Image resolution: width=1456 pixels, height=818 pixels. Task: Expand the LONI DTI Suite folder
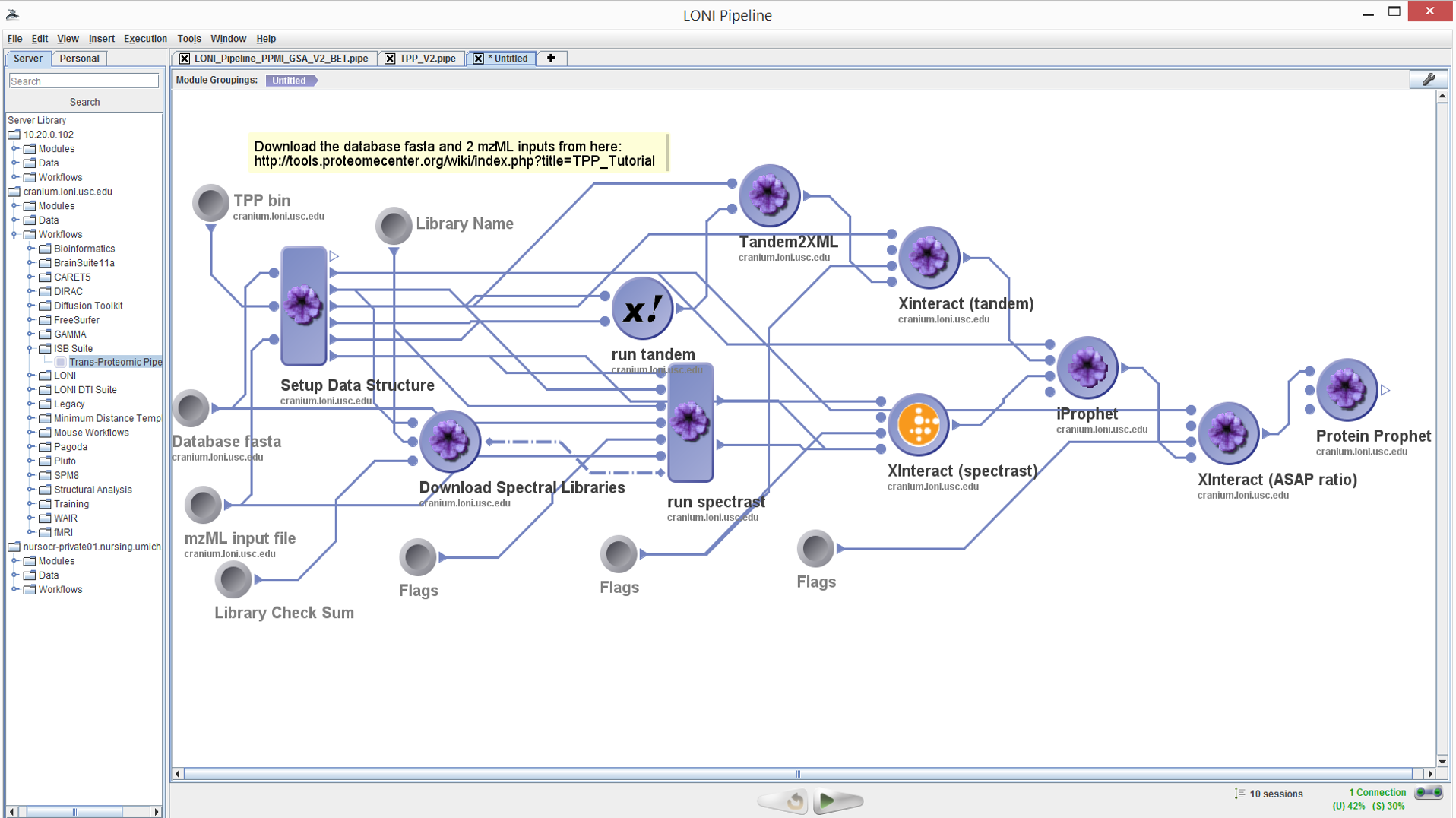click(30, 390)
